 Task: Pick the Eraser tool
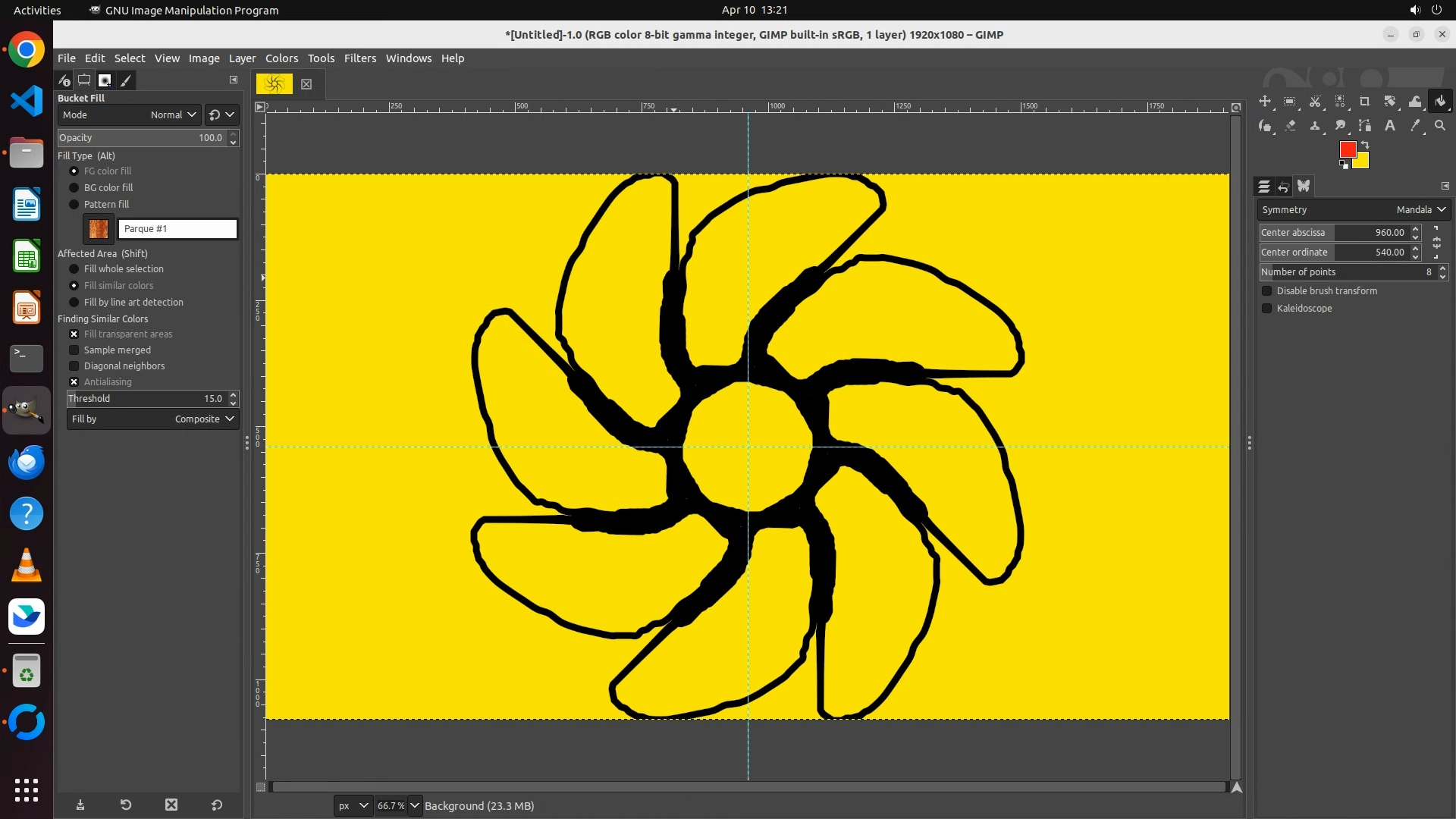1290,126
